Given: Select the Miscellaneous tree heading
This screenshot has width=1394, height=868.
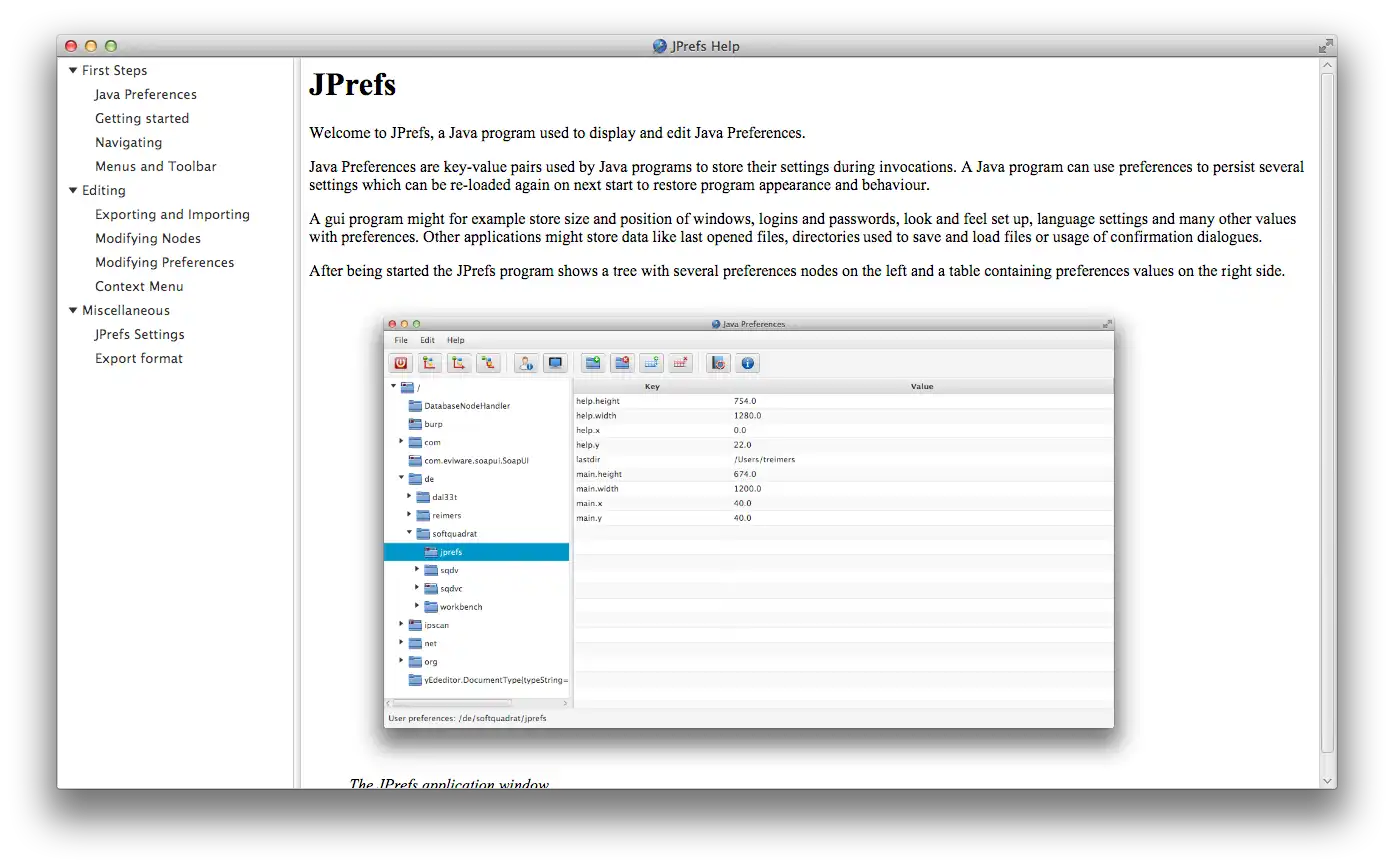Looking at the screenshot, I should (x=126, y=310).
